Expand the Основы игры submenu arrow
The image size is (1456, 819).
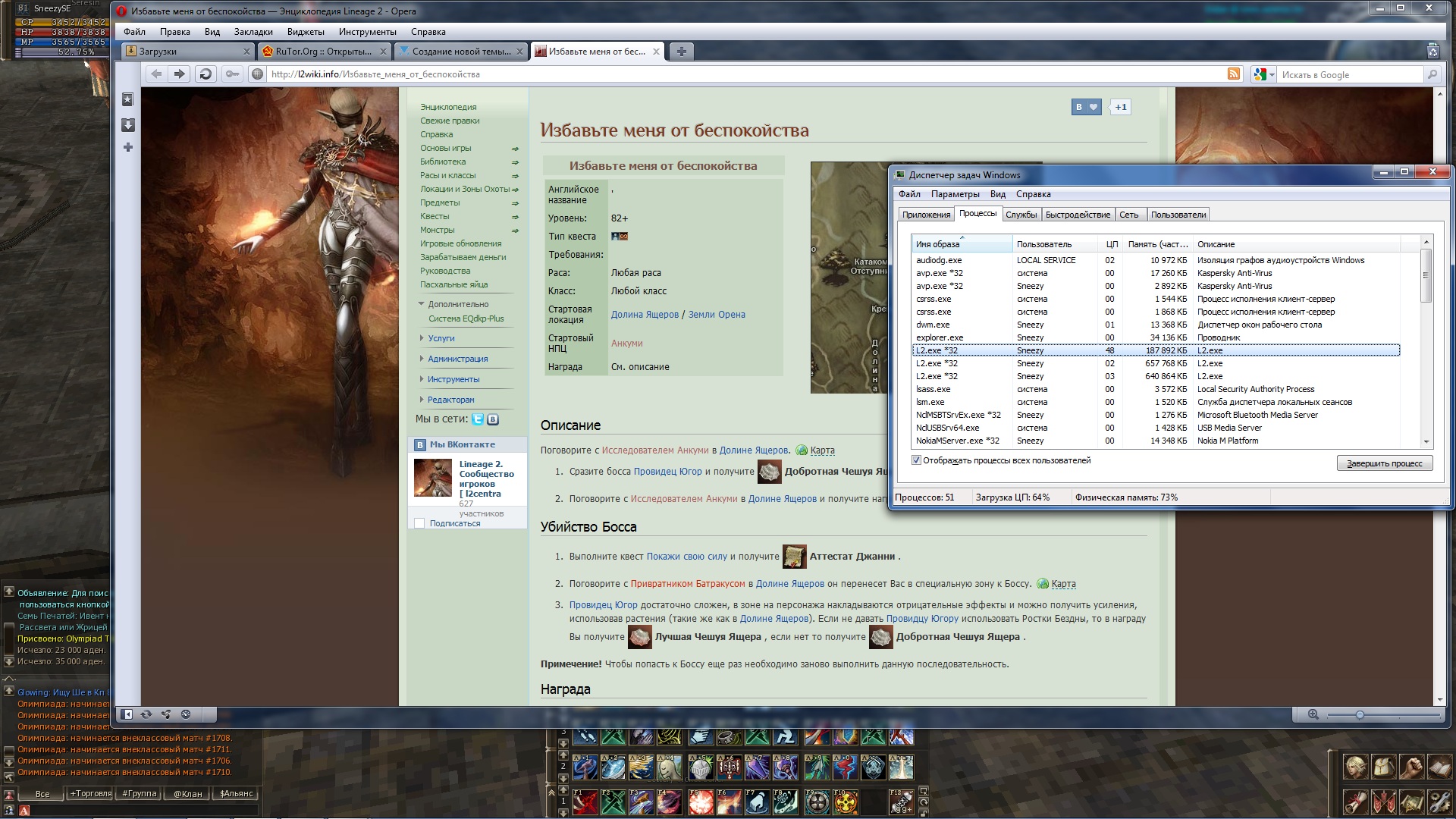point(515,149)
